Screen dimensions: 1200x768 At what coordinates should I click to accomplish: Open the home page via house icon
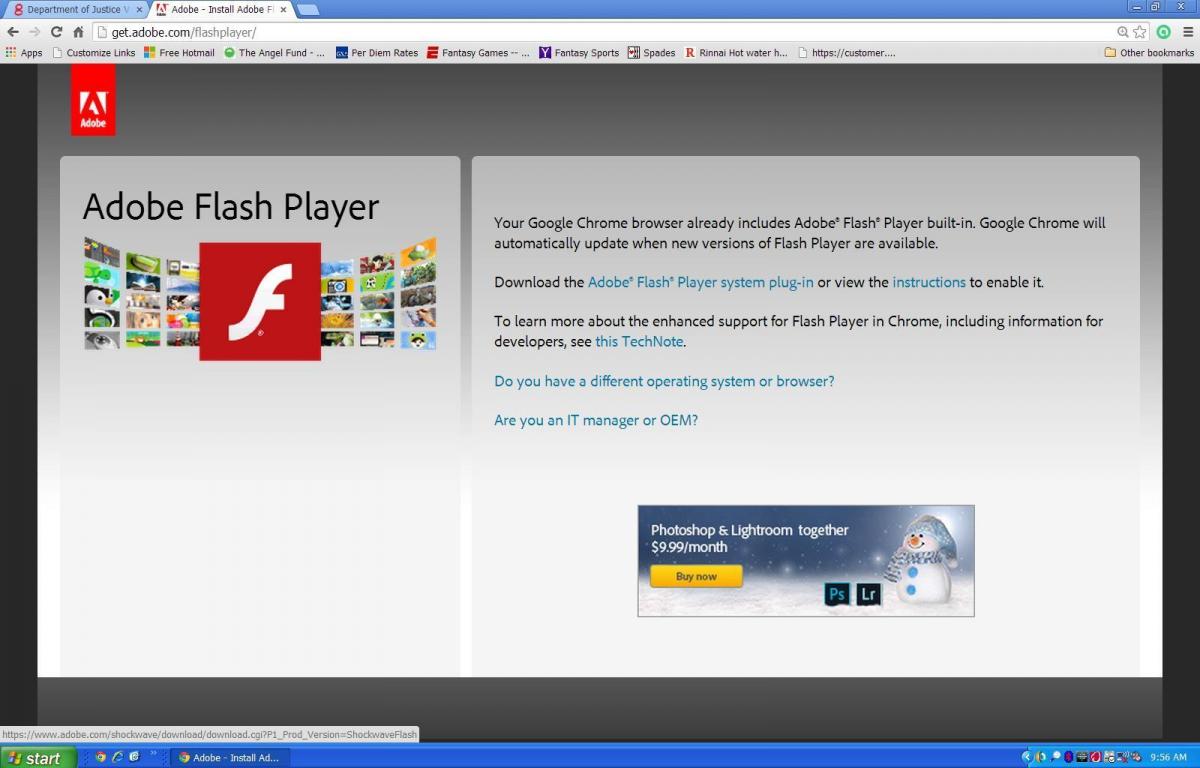point(77,32)
